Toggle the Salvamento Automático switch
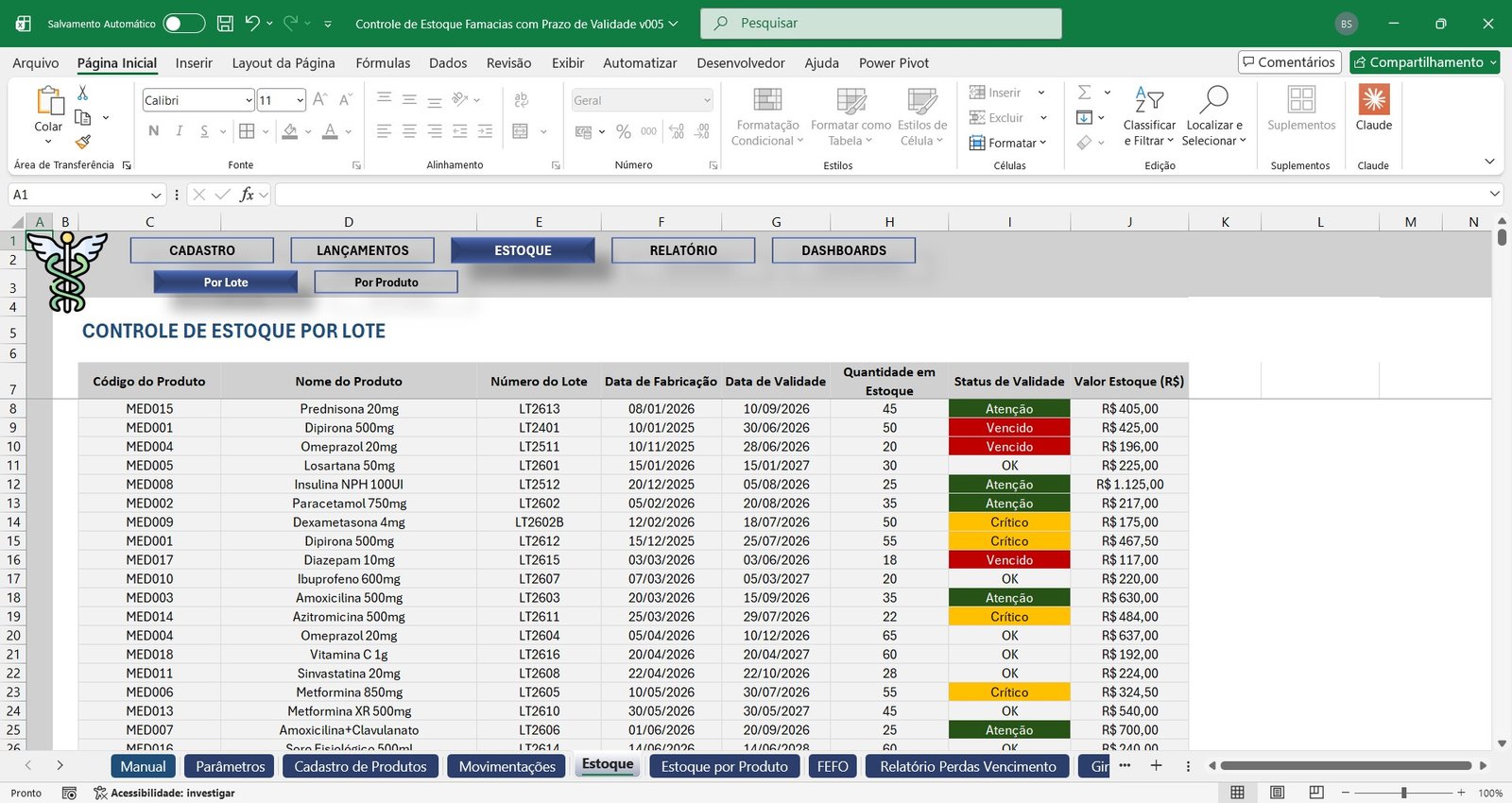 pyautogui.click(x=183, y=24)
